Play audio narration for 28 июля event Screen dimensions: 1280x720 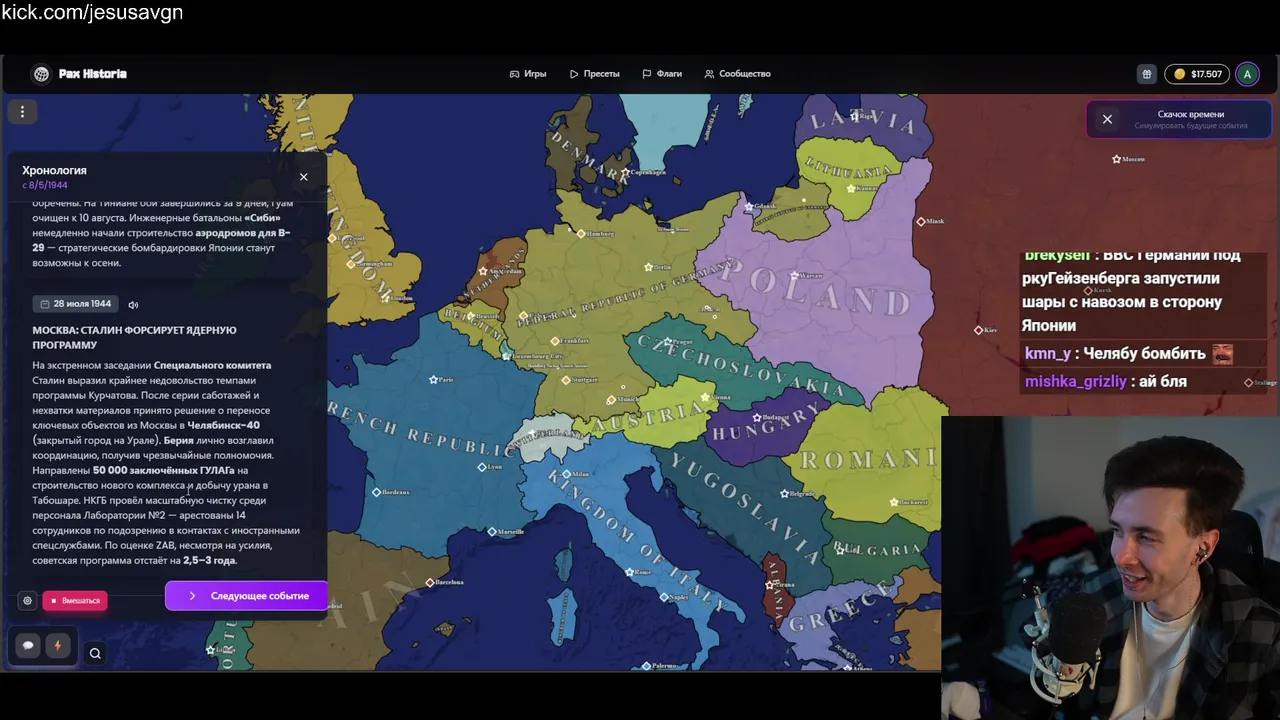[133, 304]
